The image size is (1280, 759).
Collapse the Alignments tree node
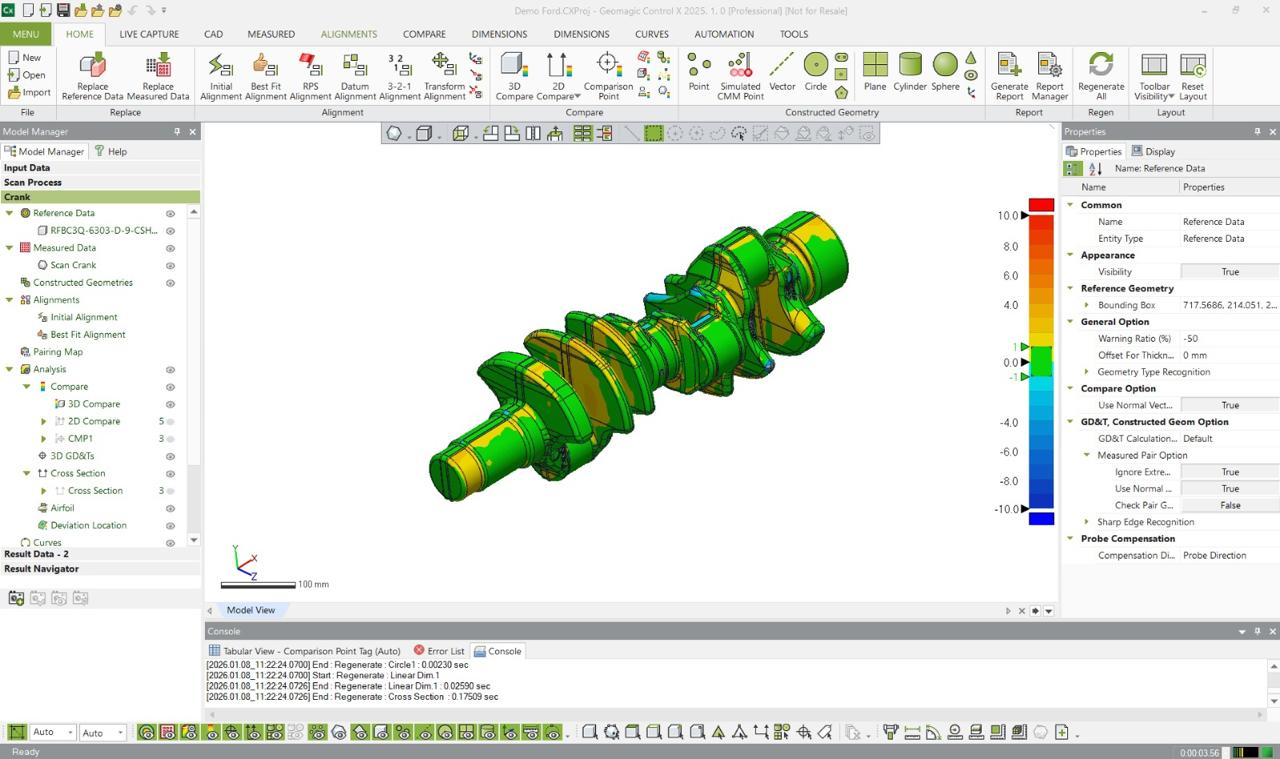[x=10, y=300]
